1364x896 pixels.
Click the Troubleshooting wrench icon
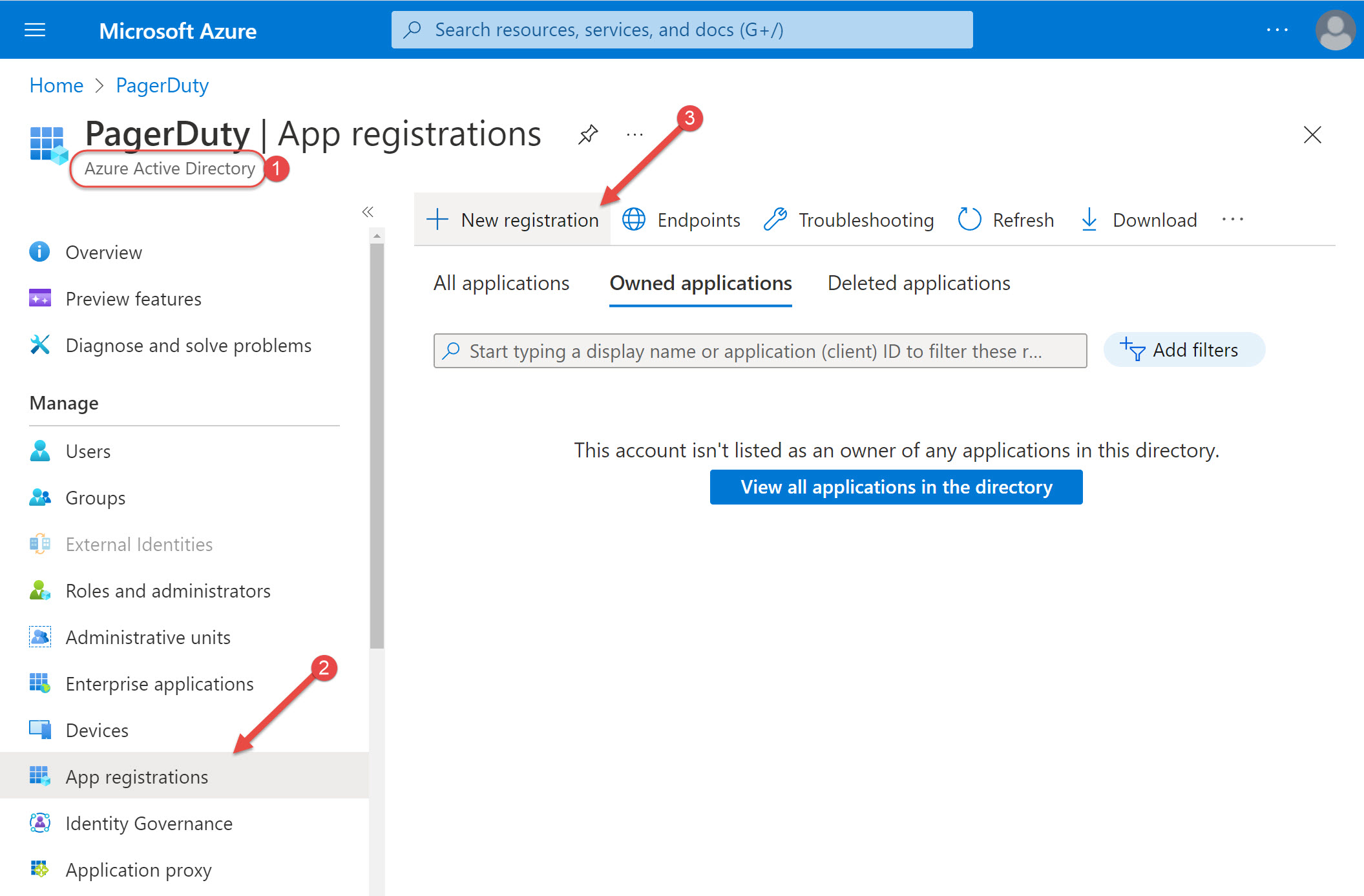[775, 220]
